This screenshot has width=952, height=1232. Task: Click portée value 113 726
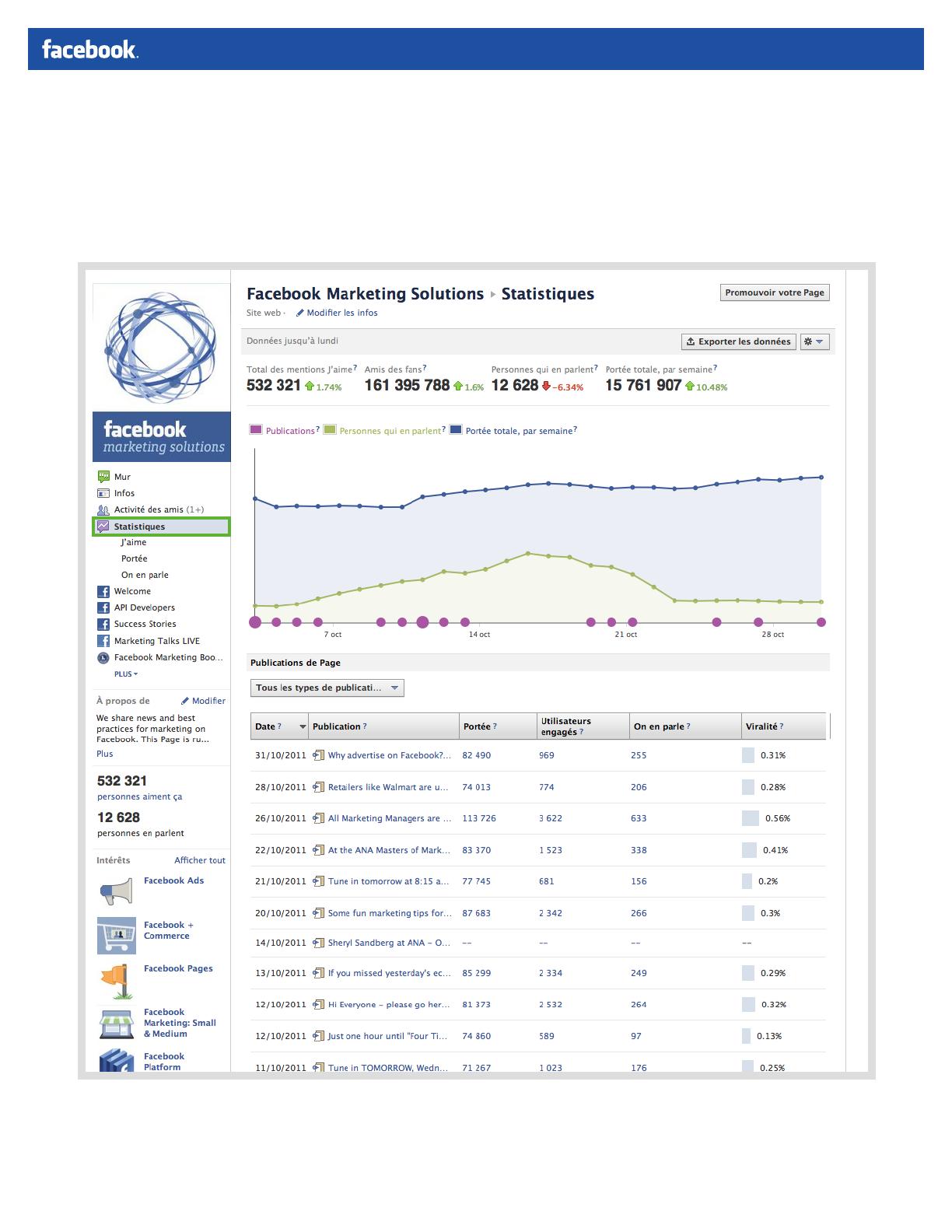coord(479,818)
